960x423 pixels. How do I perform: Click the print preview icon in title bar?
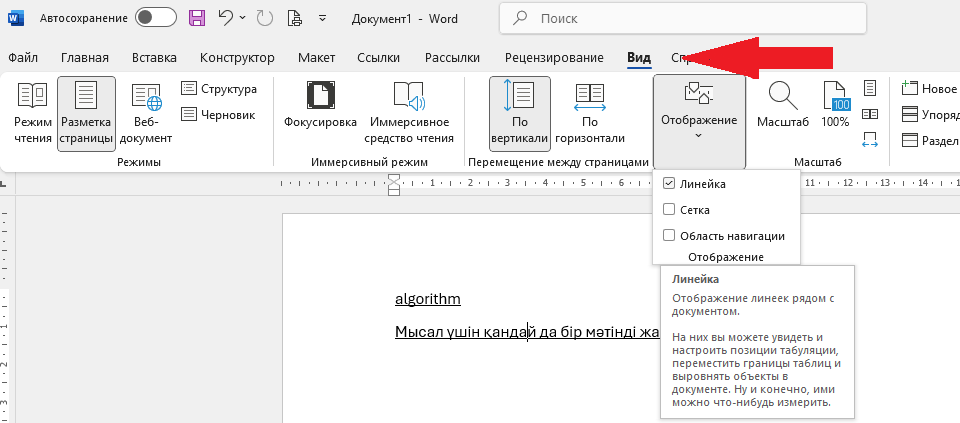point(295,18)
